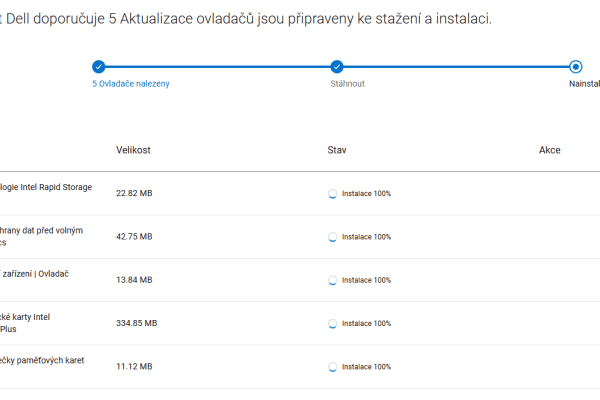
Task: Click the checkmark circle above Stáhnout
Action: click(x=337, y=67)
